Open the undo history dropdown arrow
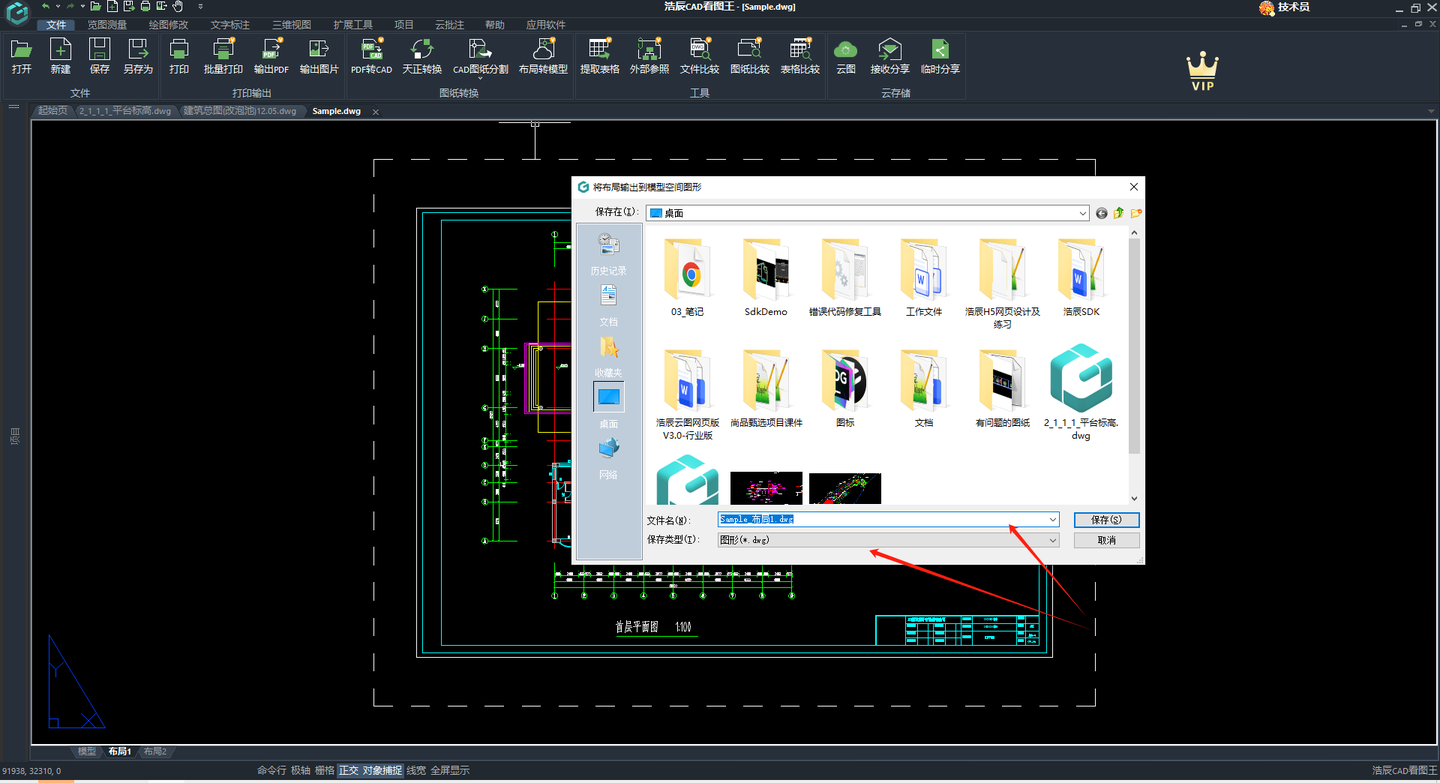The image size is (1440, 783). tap(57, 6)
